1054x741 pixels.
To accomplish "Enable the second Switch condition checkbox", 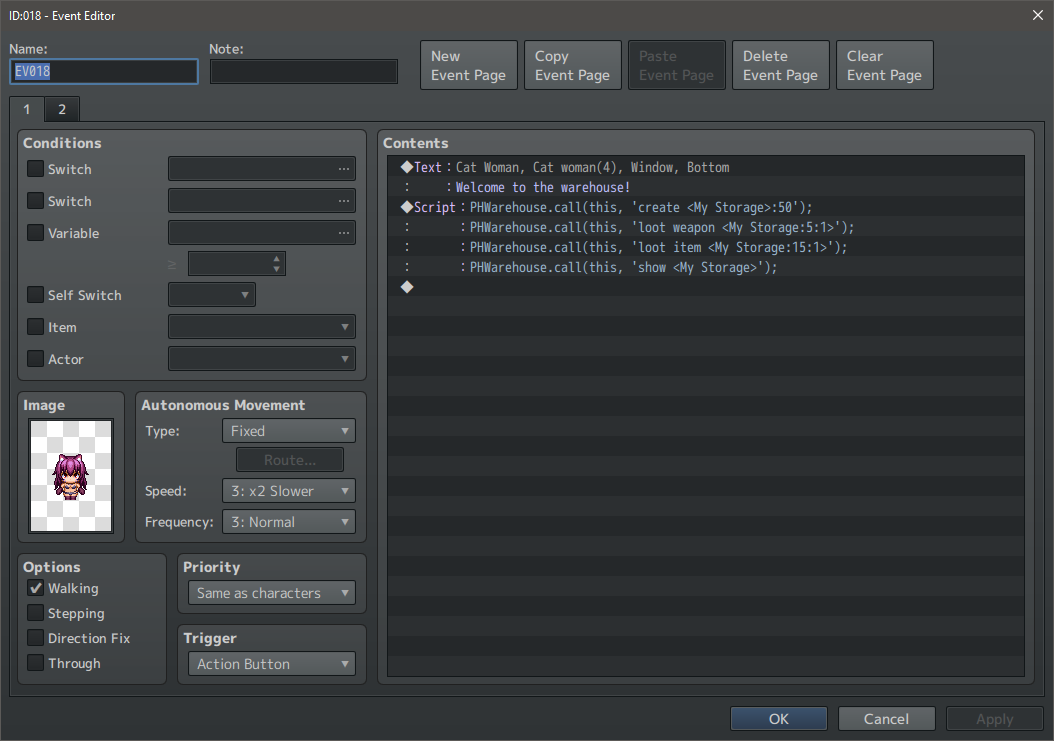I will [x=36, y=200].
